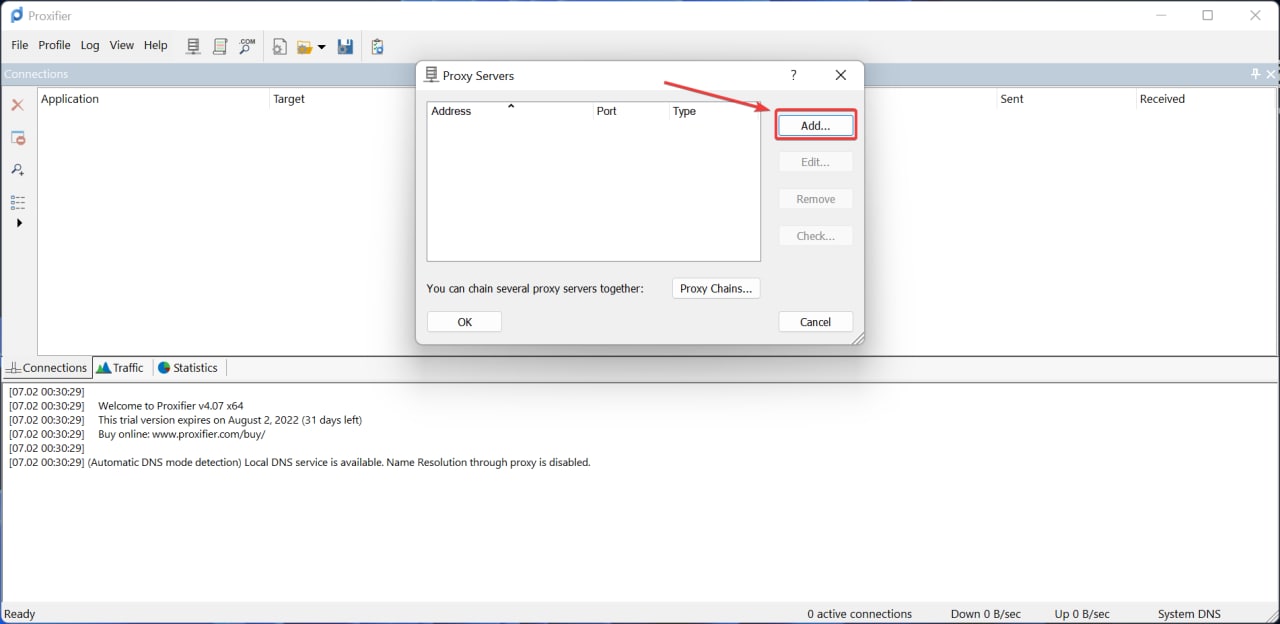Switch to the Traffic tab
The image size is (1280, 624).
[x=121, y=368]
